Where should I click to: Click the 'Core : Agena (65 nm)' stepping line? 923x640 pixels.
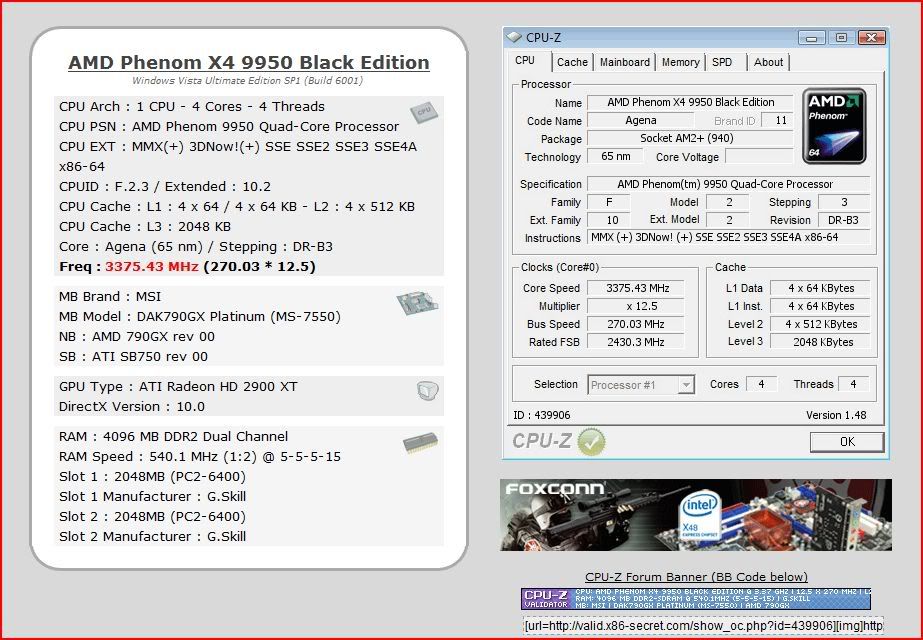(x=195, y=247)
